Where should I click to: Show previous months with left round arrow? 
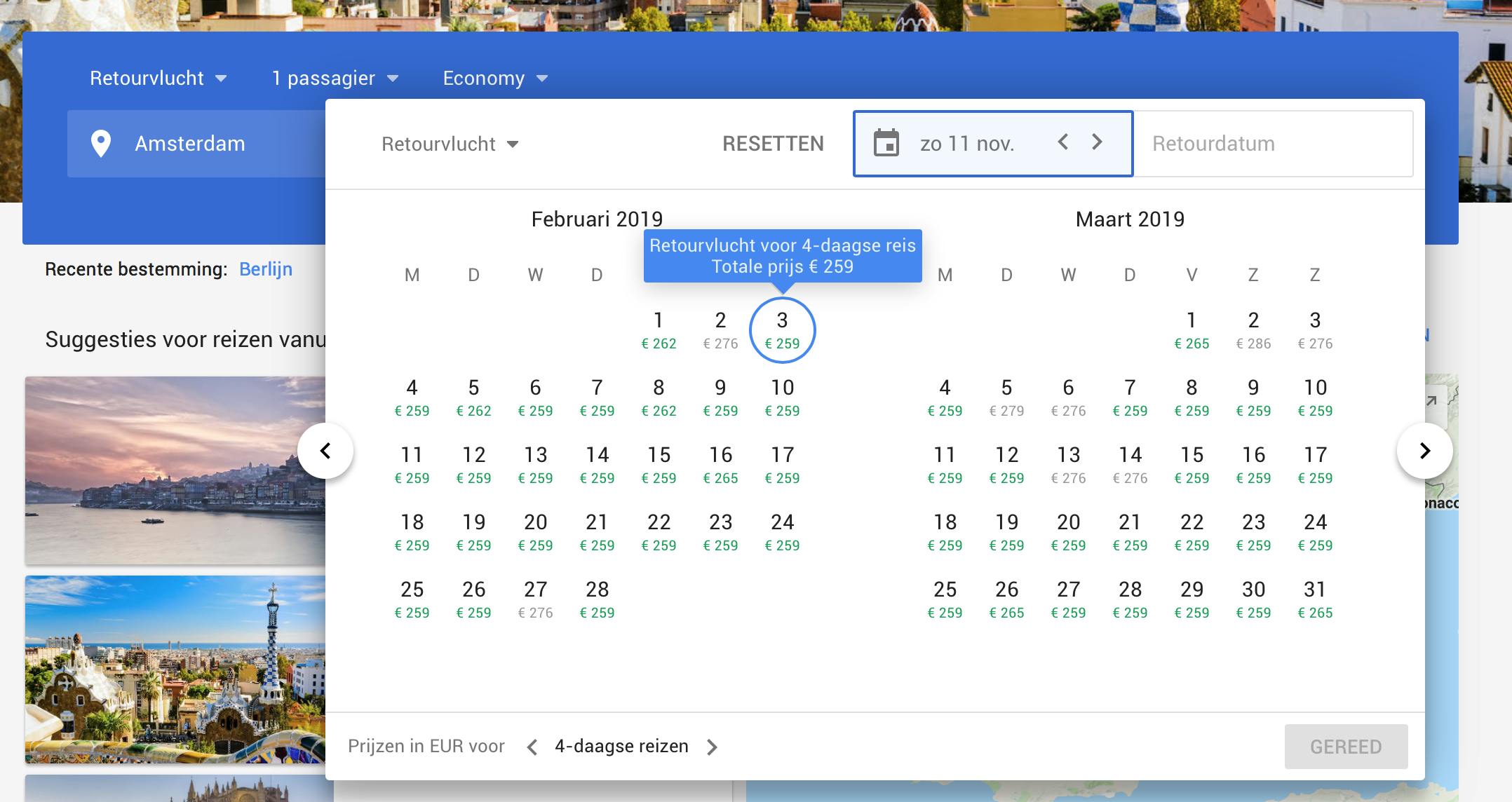point(325,451)
